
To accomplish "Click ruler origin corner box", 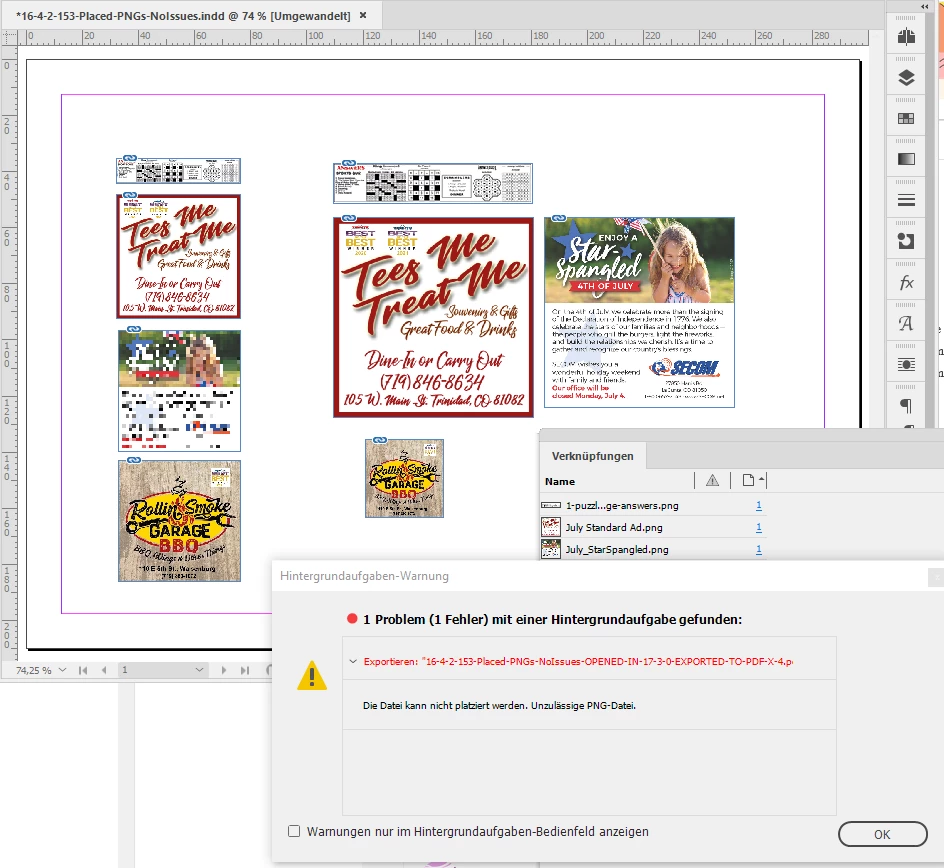I will coord(9,37).
